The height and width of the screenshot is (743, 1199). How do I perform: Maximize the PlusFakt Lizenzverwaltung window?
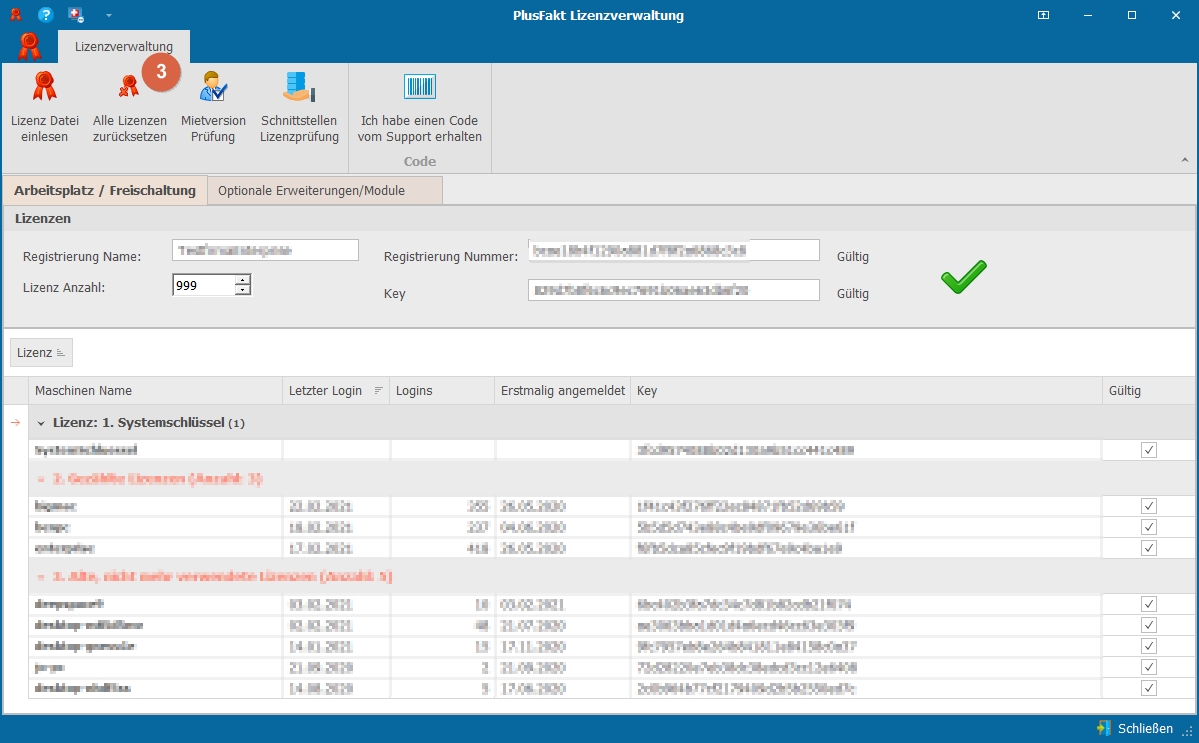point(1132,15)
